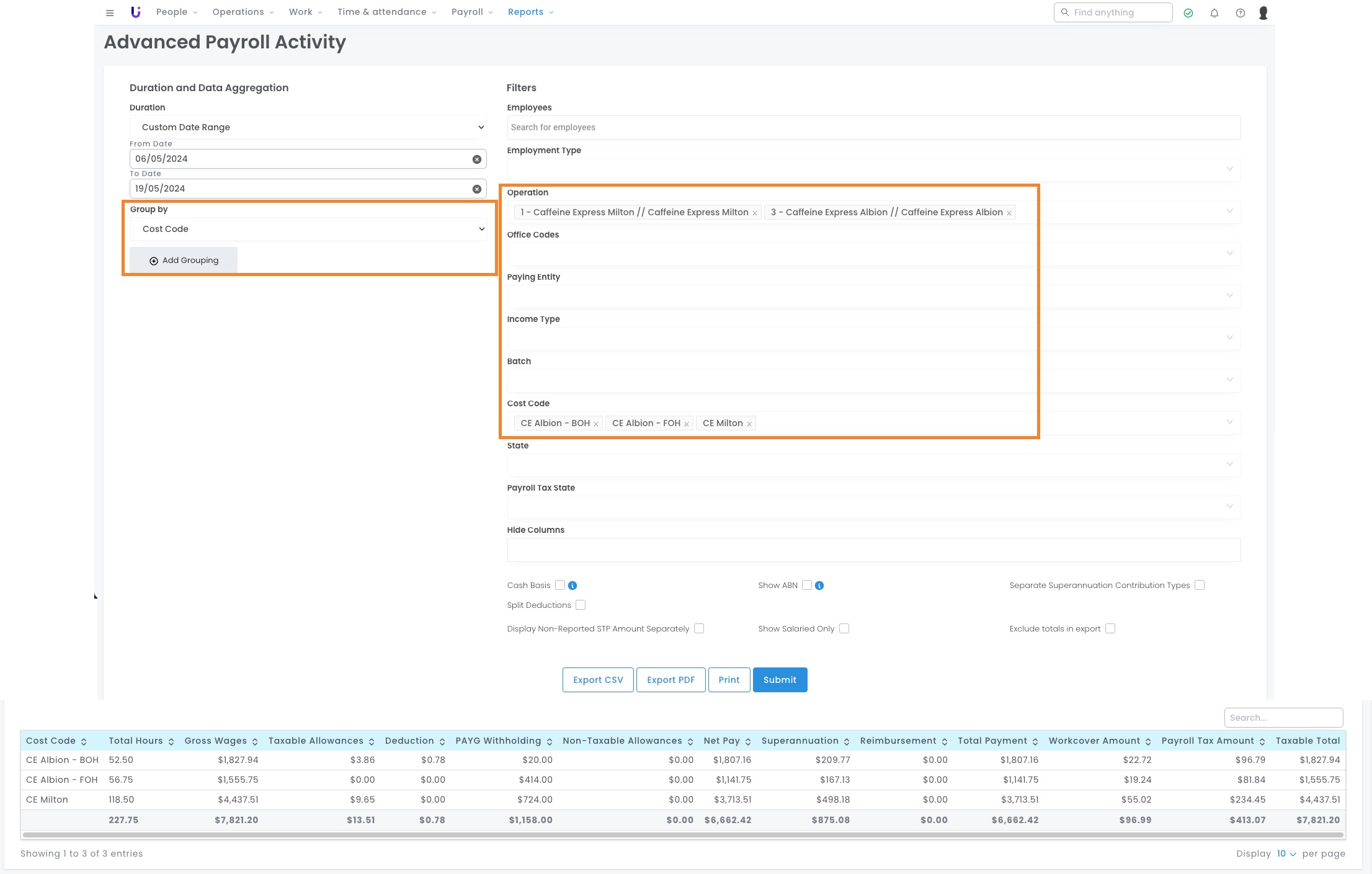Open the user profile avatar
Viewport: 1372px width, 874px height.
(1263, 12)
